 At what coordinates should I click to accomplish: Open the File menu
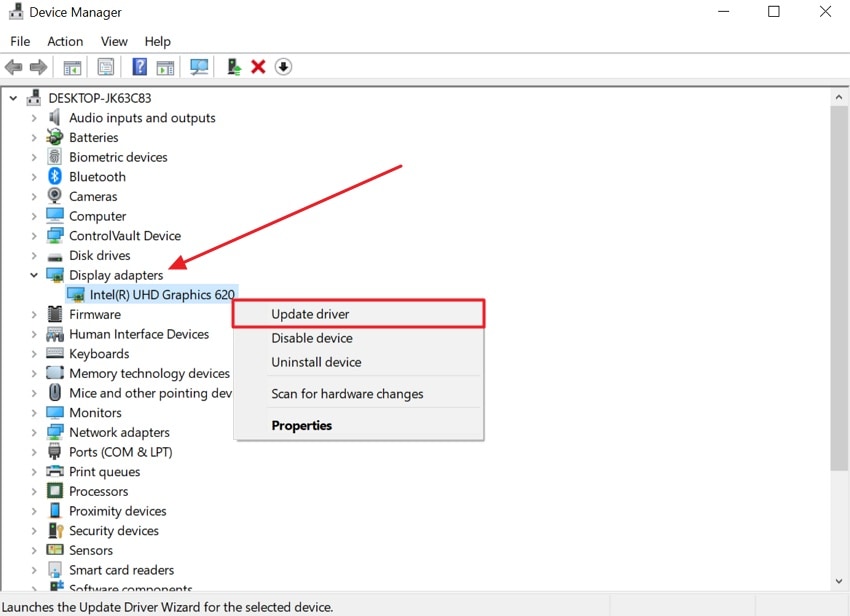coord(20,41)
